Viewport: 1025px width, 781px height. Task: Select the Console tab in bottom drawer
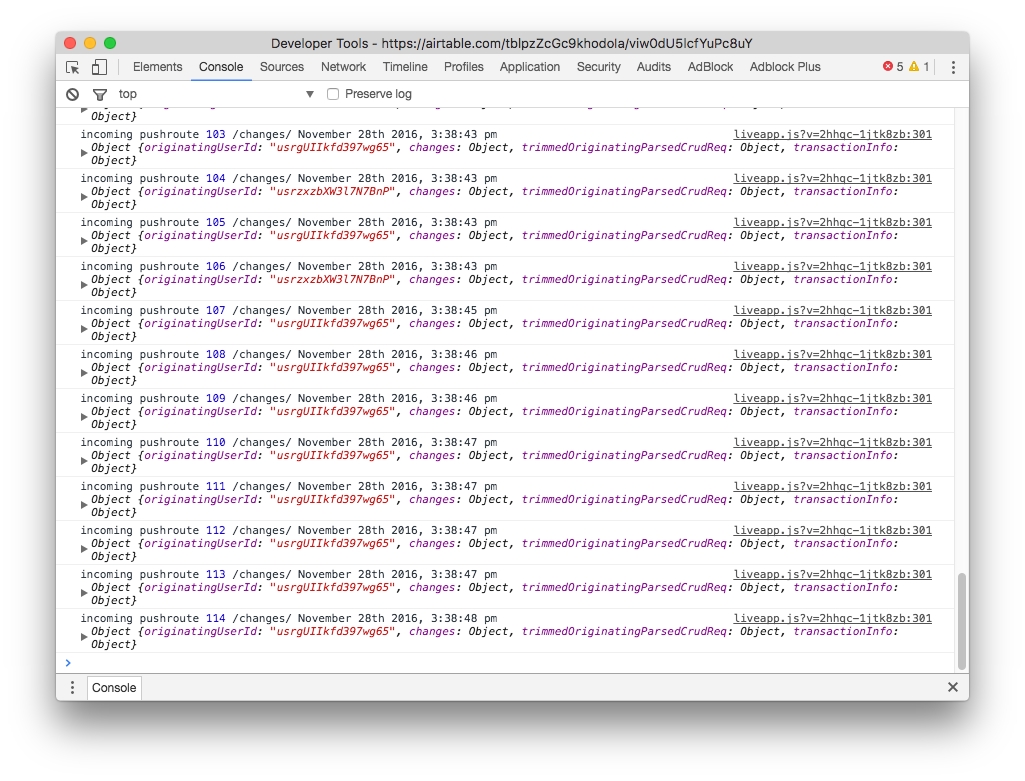(x=113, y=687)
